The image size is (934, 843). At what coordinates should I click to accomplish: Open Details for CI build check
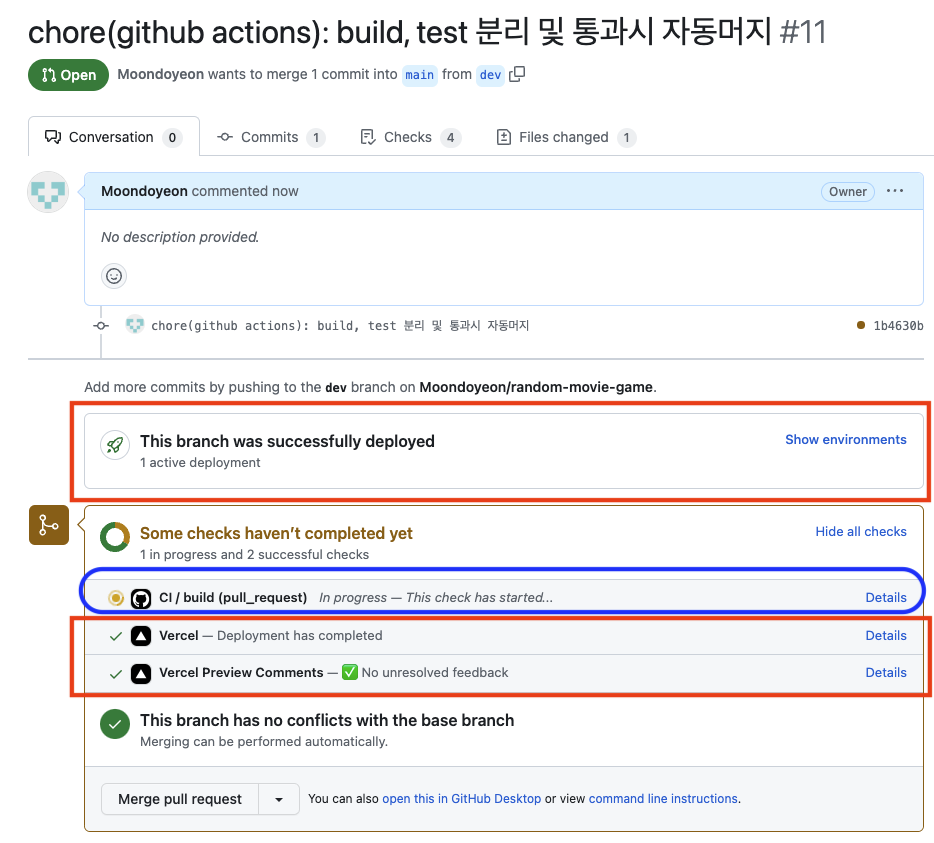click(885, 598)
